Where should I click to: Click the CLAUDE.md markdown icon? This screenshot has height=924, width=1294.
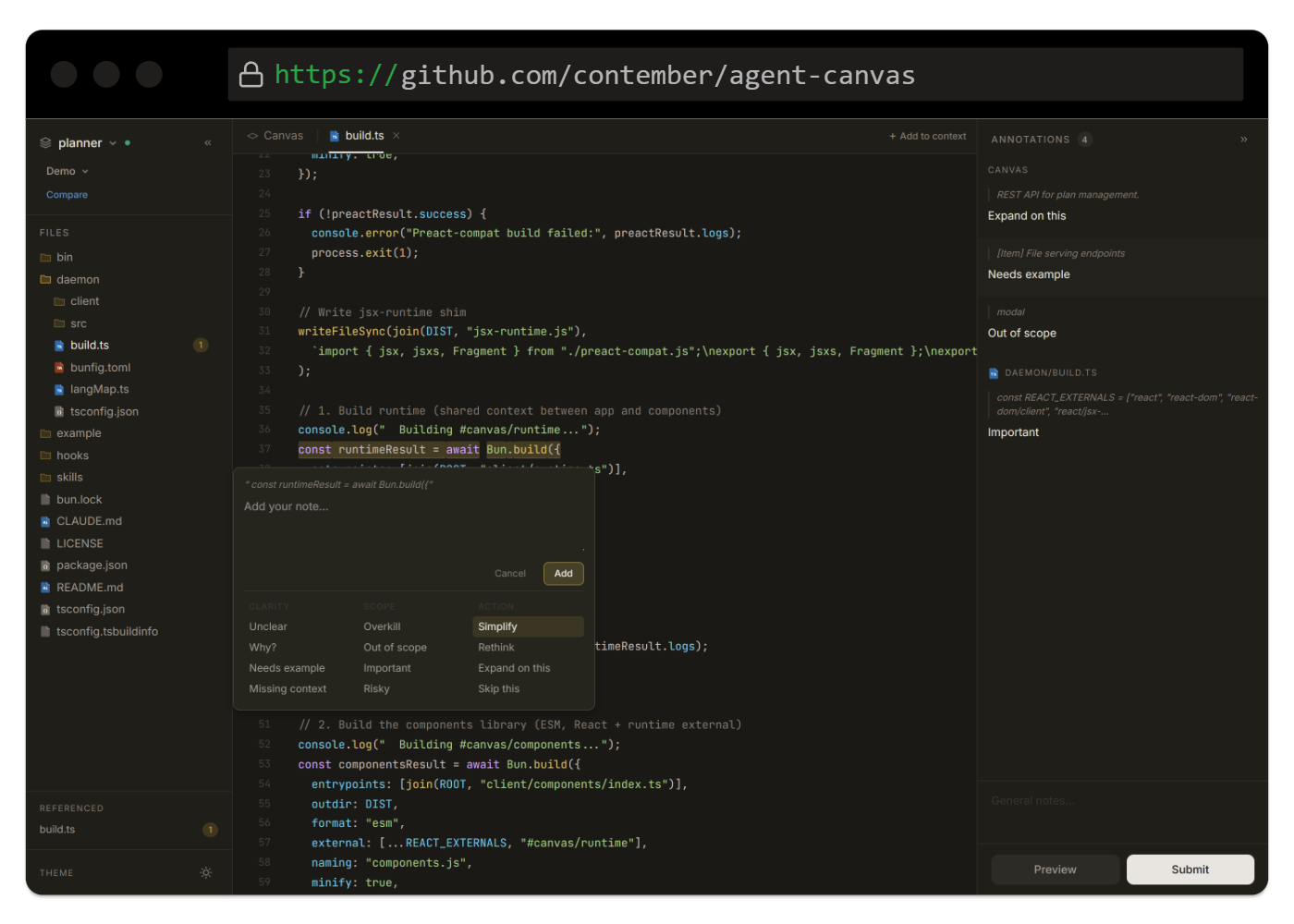(x=44, y=520)
